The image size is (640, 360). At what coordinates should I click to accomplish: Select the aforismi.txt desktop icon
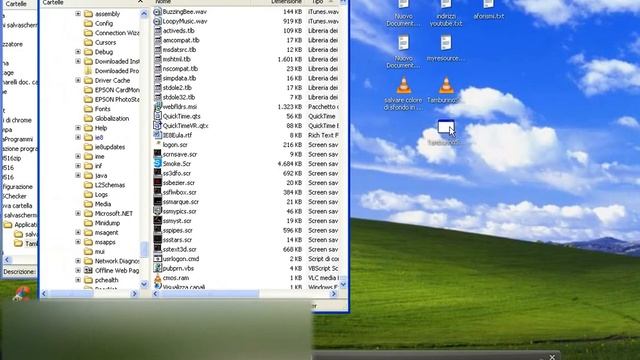(x=489, y=4)
